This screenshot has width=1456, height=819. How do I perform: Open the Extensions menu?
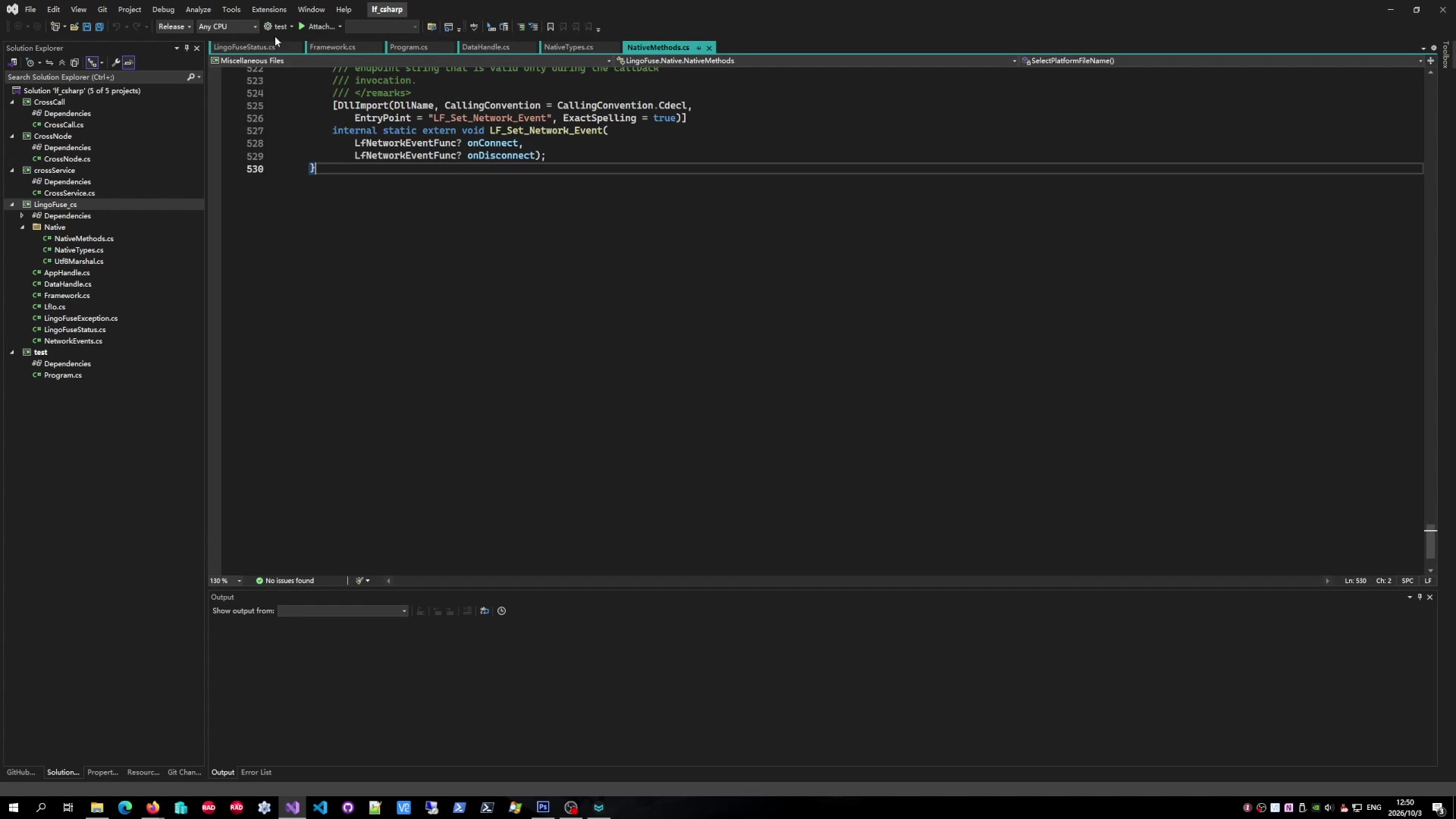pos(269,10)
